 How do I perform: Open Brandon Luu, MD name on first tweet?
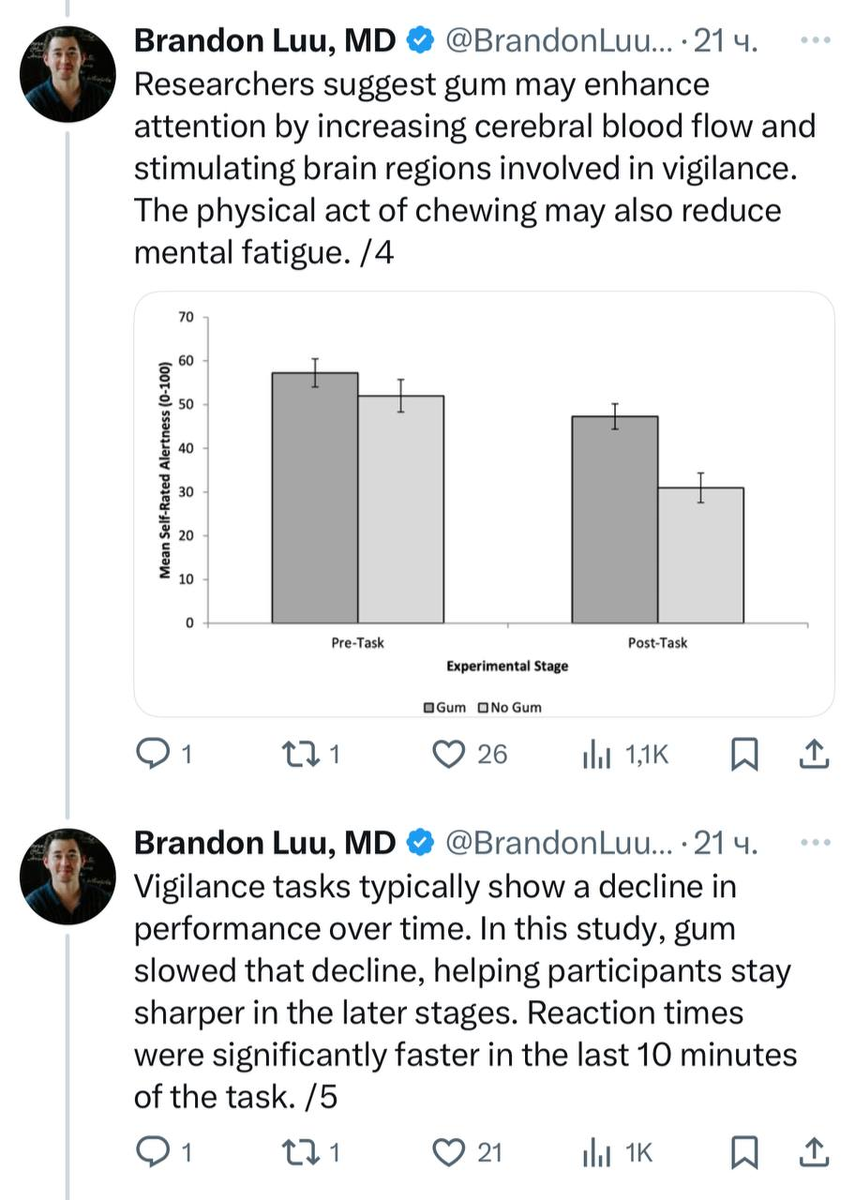264,41
